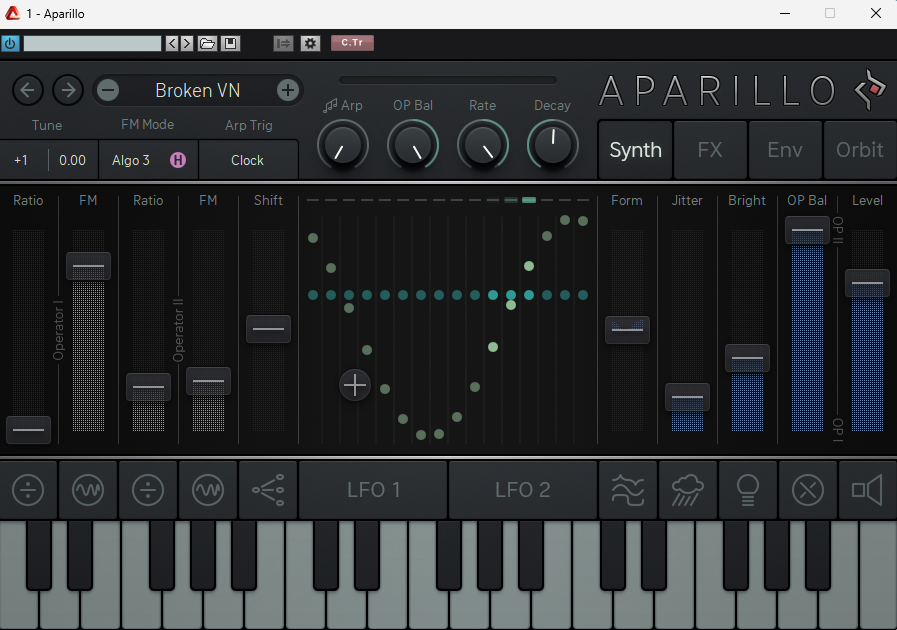Click the Operator I Ratio slider handle

(x=28, y=430)
